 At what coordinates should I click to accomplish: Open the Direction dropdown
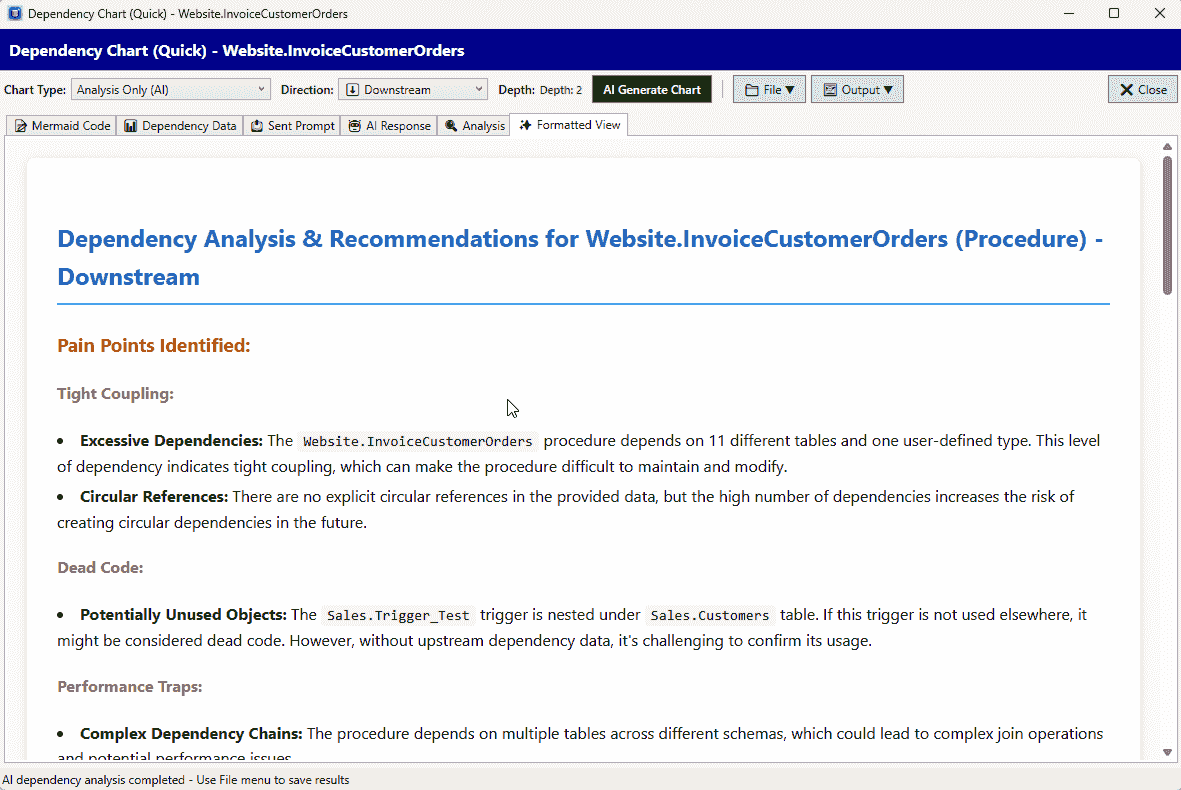coord(412,90)
